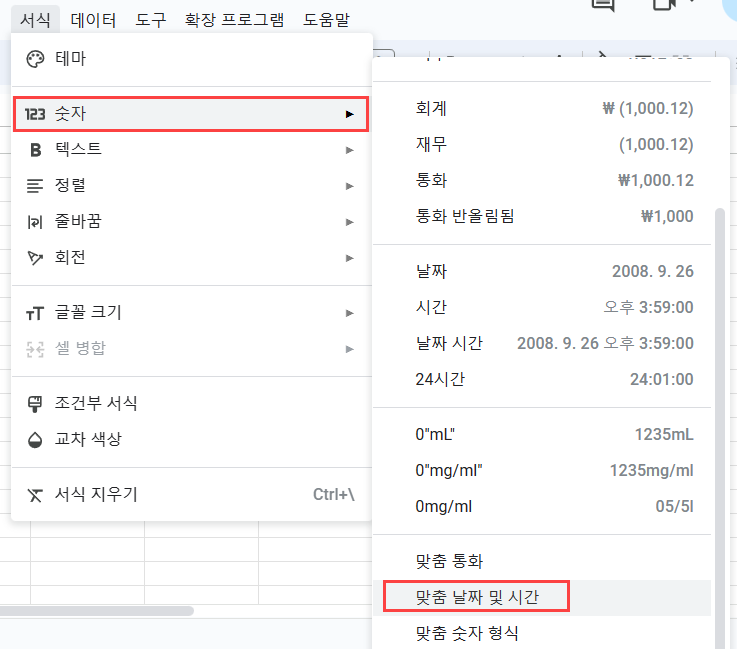Apply the 통화 반올림됨 format

pos(542,216)
